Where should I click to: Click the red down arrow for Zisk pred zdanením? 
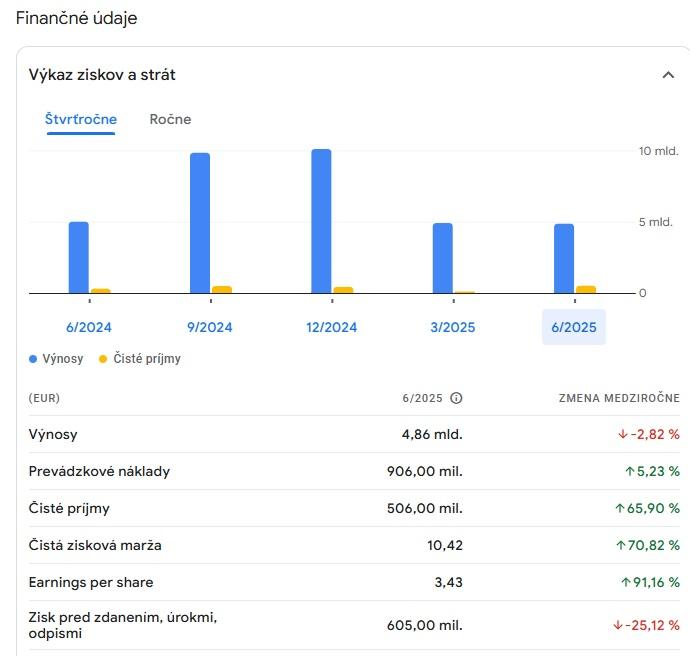[x=618, y=626]
